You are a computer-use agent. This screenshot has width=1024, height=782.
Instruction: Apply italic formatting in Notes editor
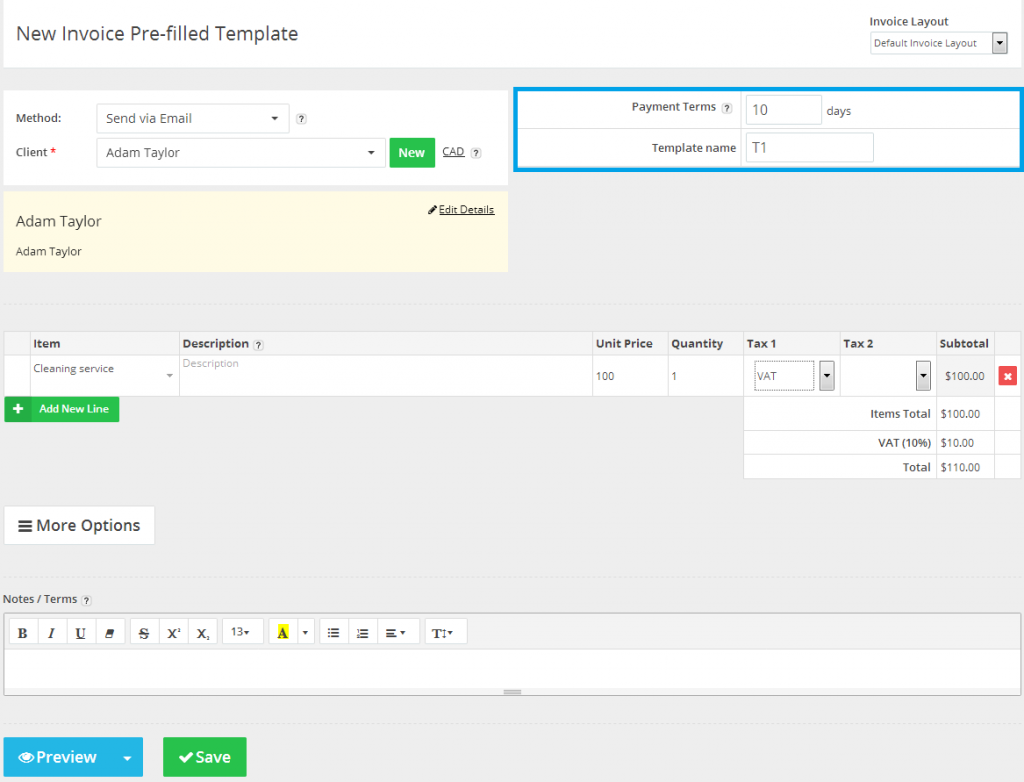51,632
